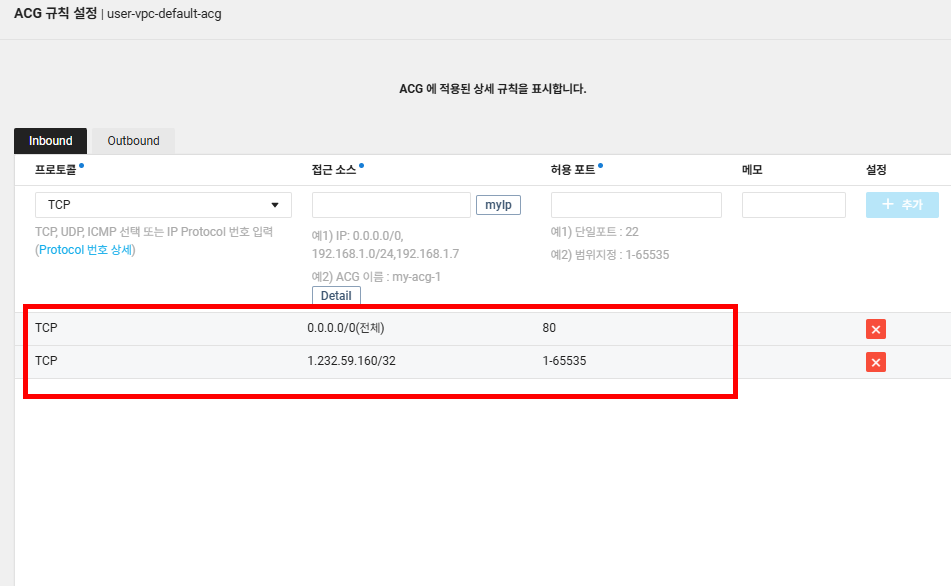Click TCP in the 1-65535 row
This screenshot has height=586, width=951.
46,361
